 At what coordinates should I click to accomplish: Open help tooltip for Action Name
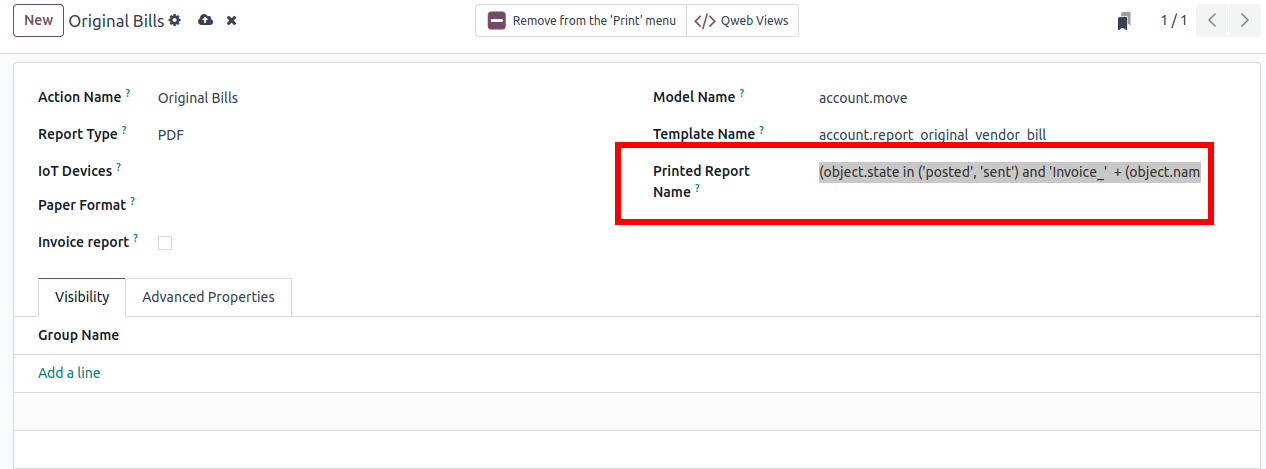pyautogui.click(x=128, y=95)
